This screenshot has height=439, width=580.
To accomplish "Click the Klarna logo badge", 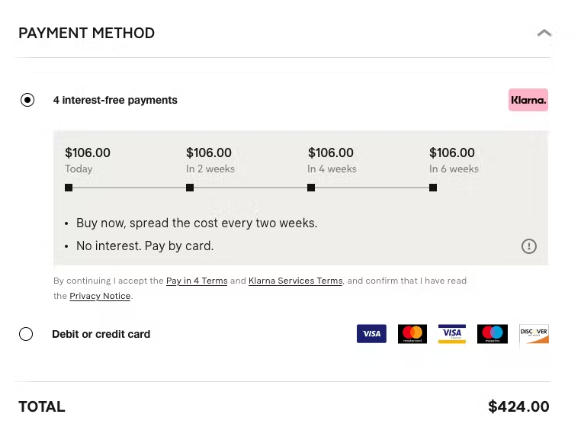I will point(528,100).
